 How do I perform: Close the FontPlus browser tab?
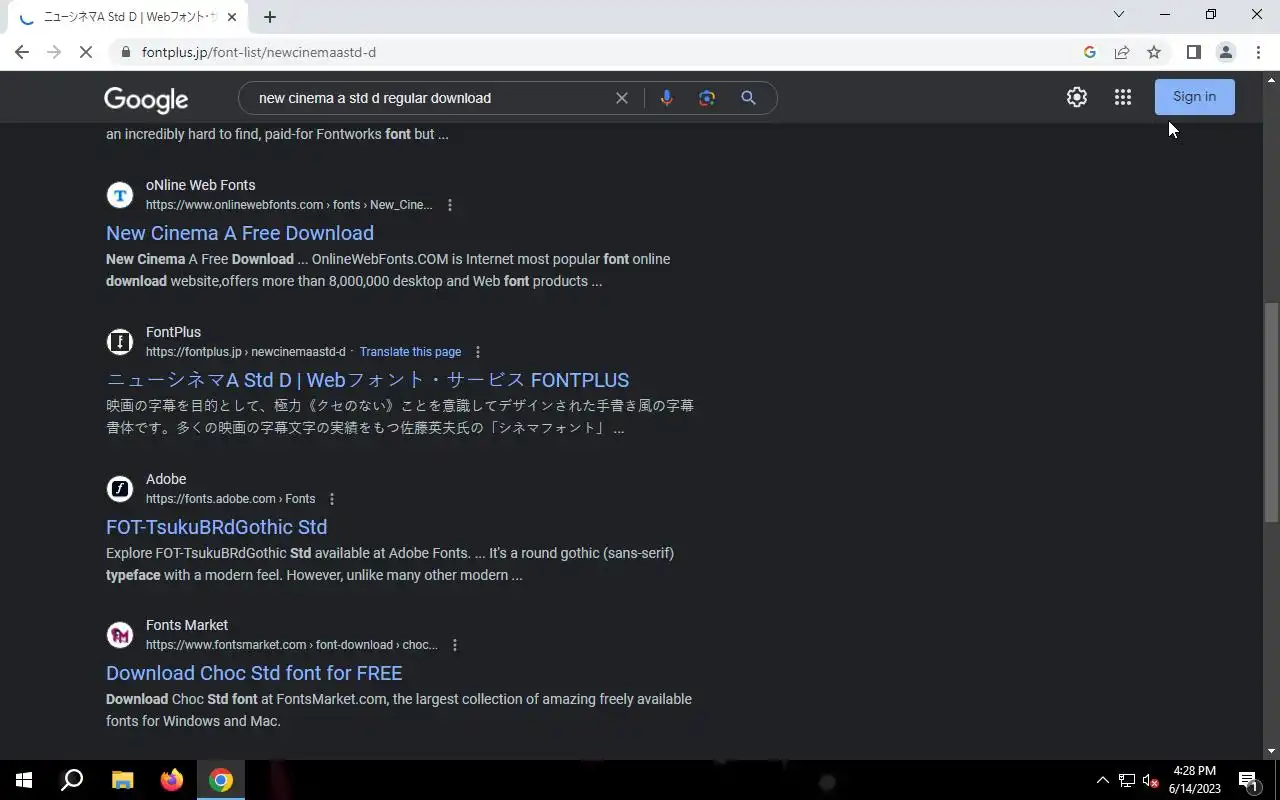pyautogui.click(x=232, y=17)
